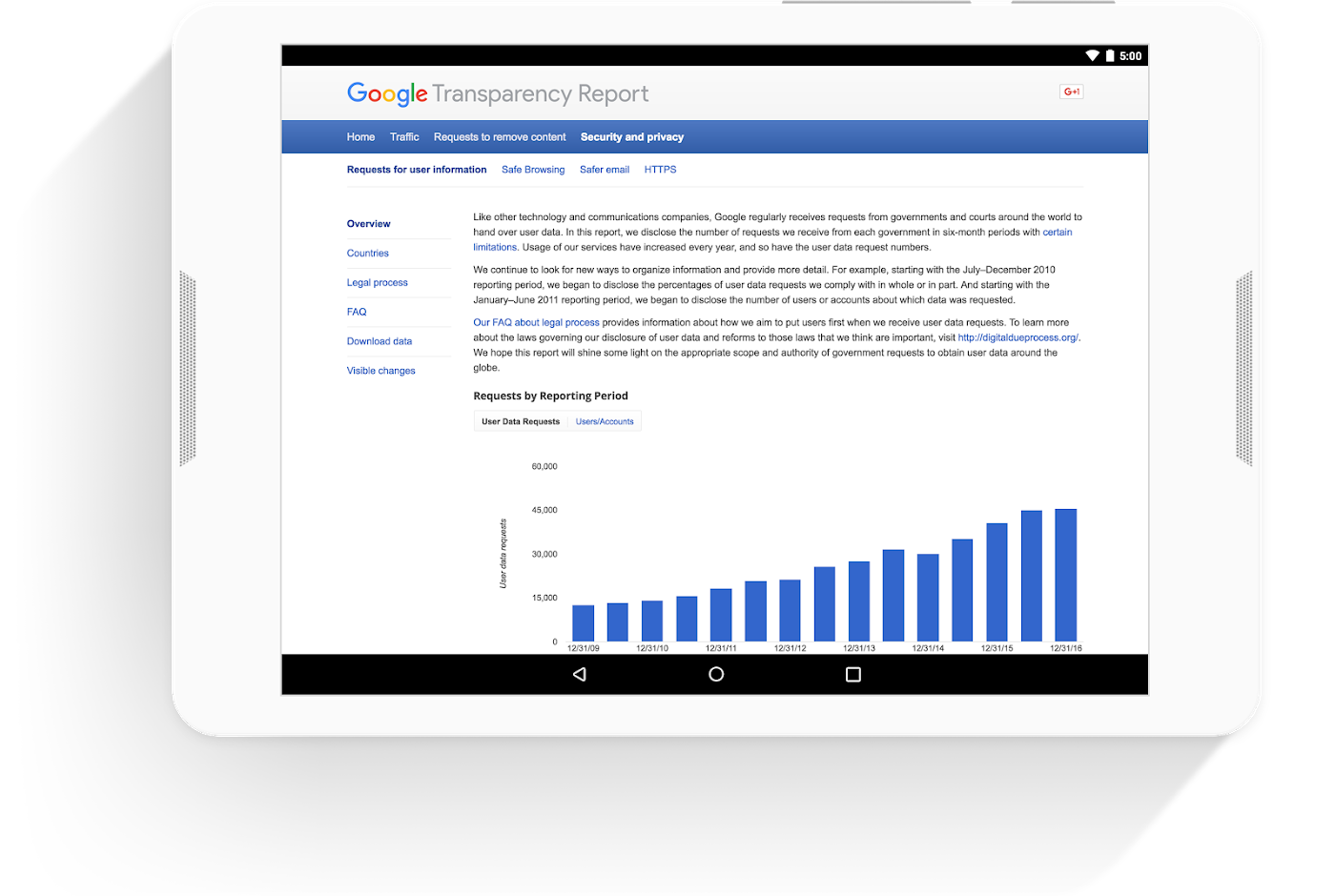The image size is (1335, 896).
Task: Open Legal process in the sidebar
Action: 378,283
